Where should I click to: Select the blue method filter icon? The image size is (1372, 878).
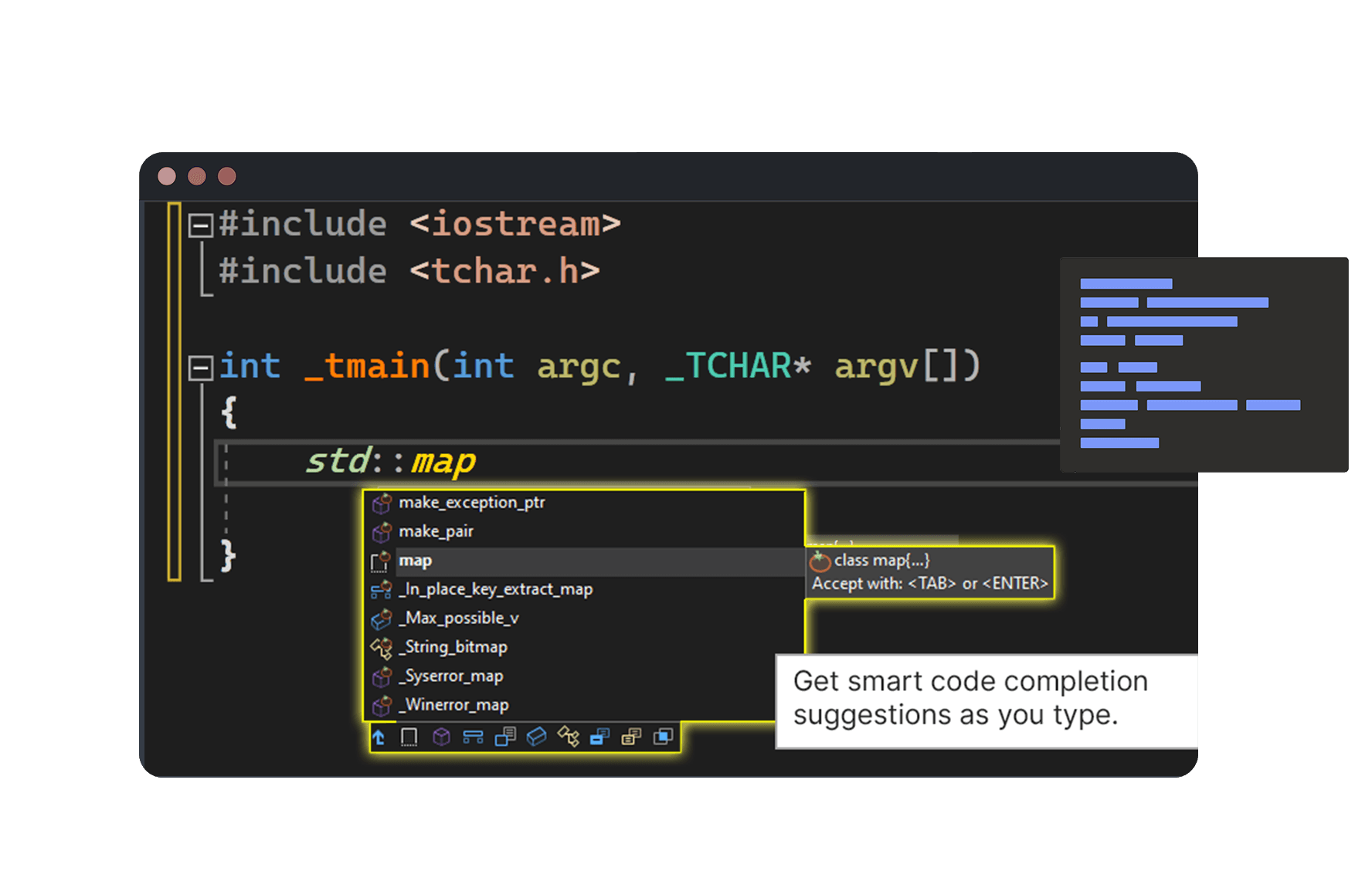tap(601, 737)
